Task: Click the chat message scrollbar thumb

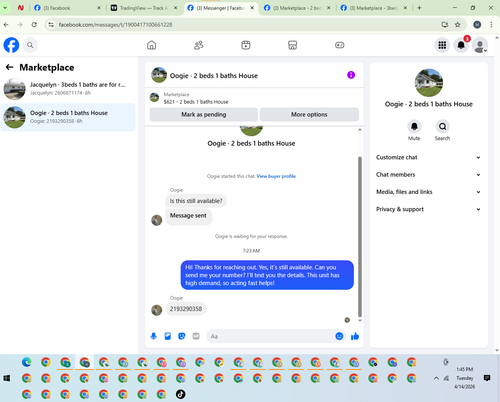Action: 360,237
